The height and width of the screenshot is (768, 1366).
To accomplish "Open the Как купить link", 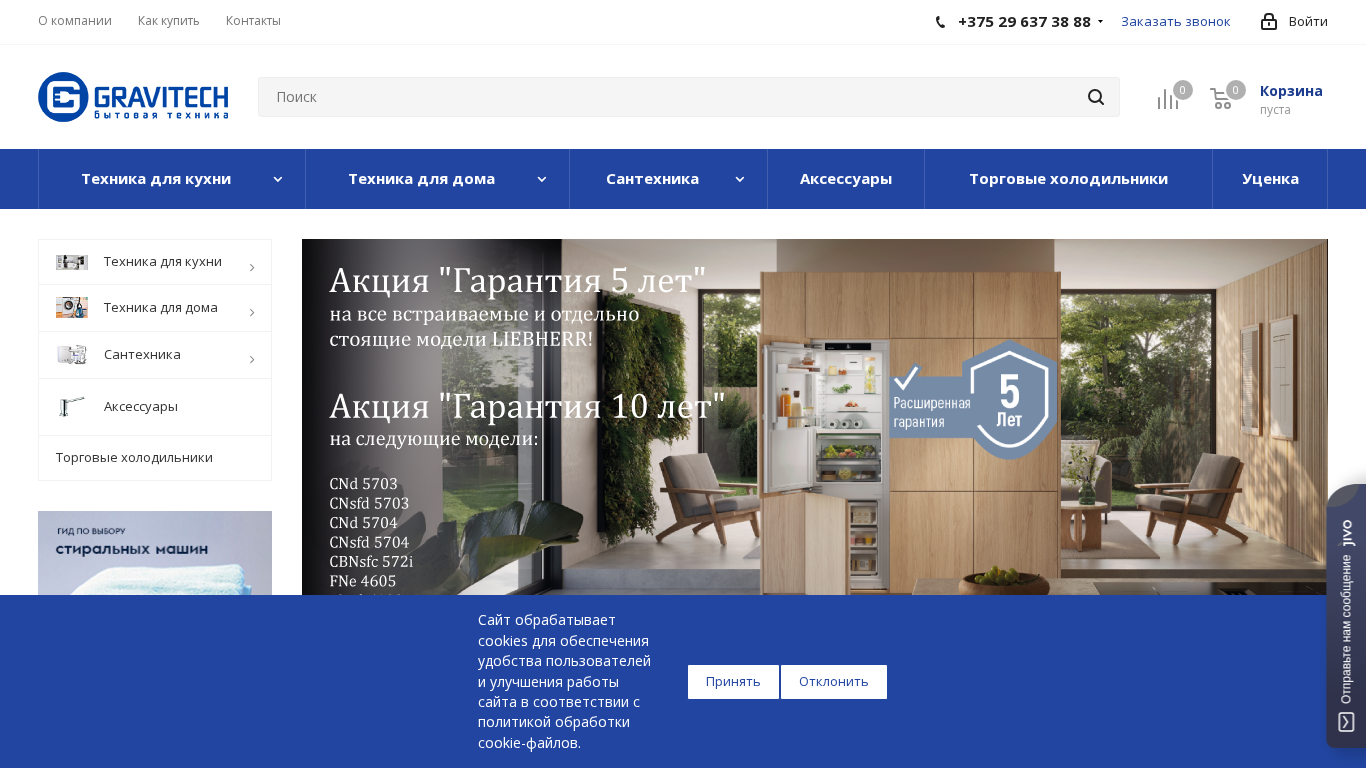I will (169, 21).
